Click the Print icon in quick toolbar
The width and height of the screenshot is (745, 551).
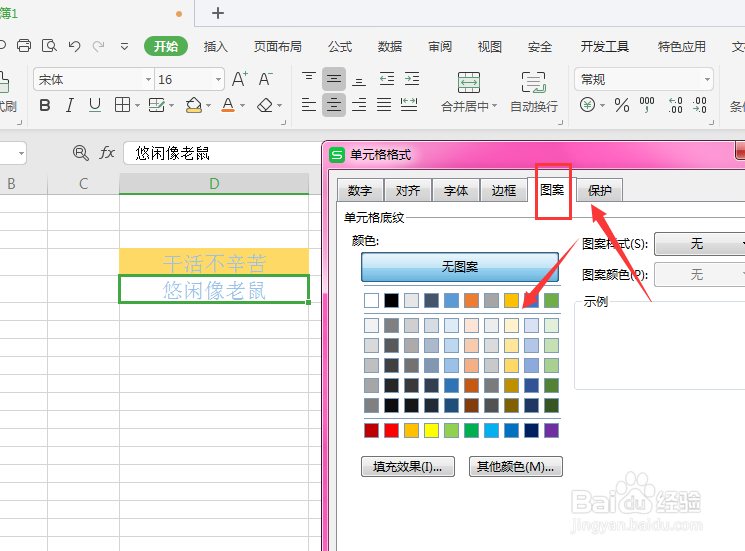[24, 46]
